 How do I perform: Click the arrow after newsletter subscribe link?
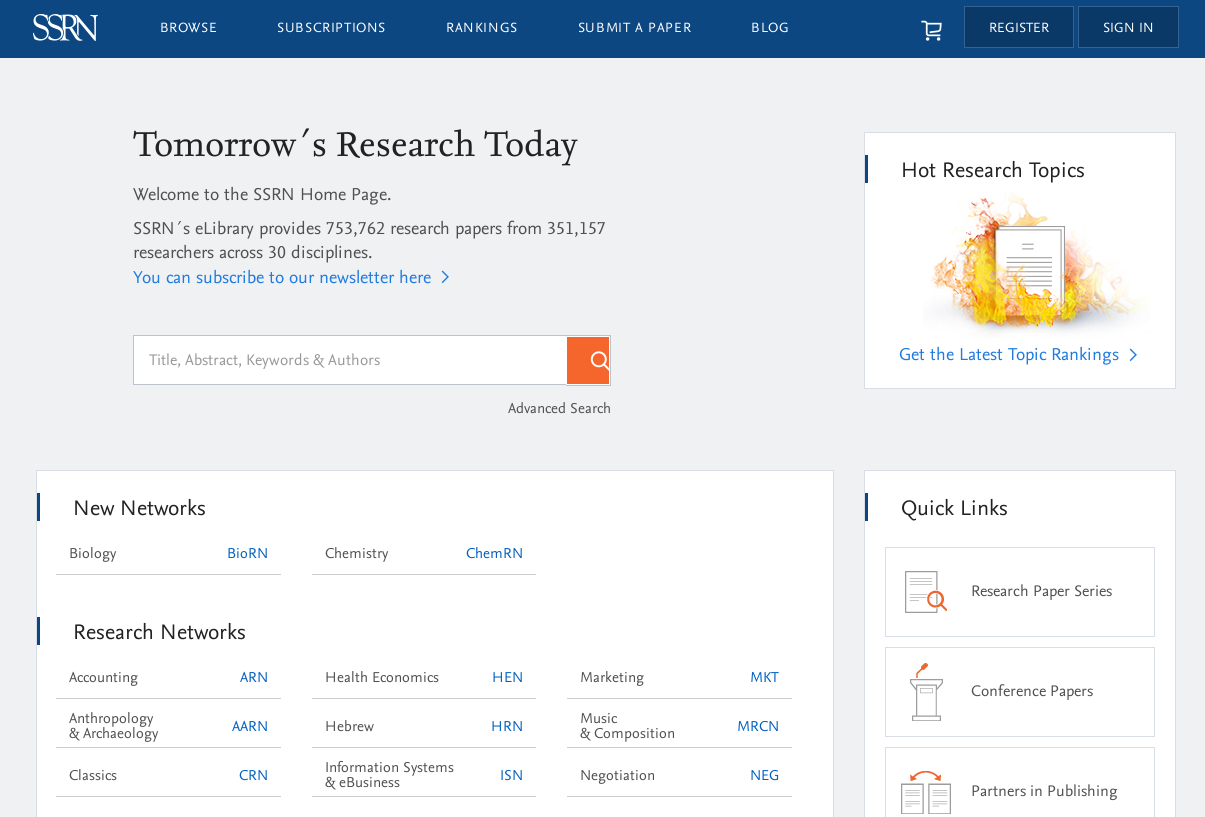pos(445,278)
